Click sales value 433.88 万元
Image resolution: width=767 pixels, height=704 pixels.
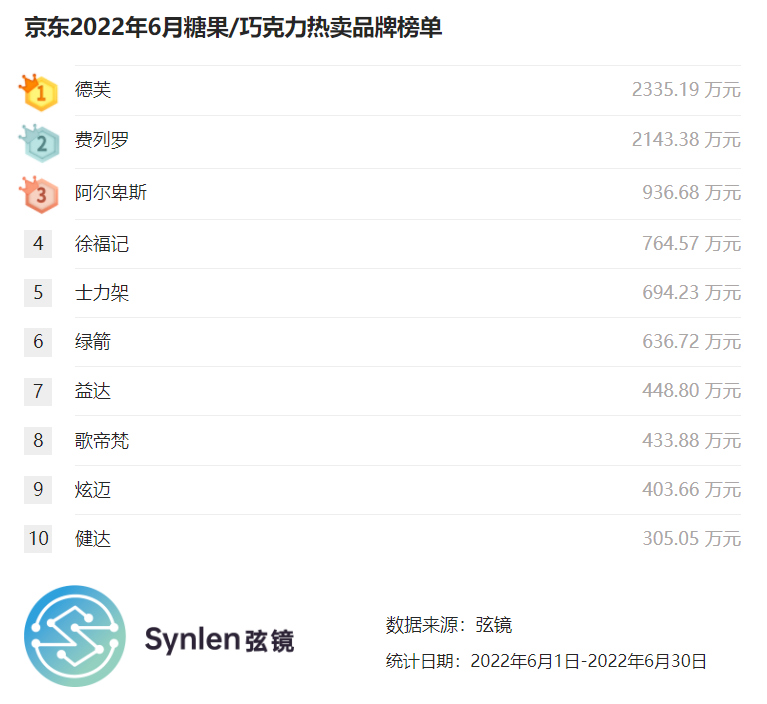click(692, 440)
